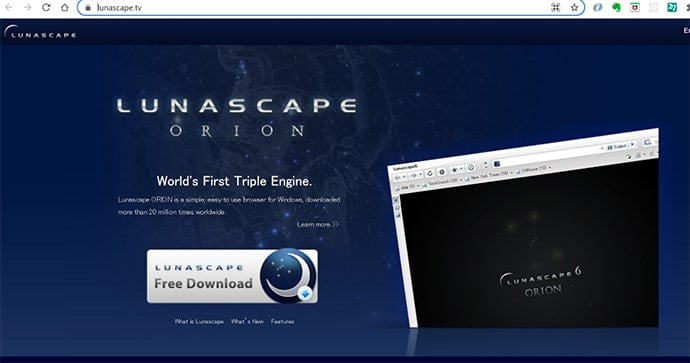690x363 pixels.
Task: Click the Lunascape logo in site header
Action: pos(40,33)
